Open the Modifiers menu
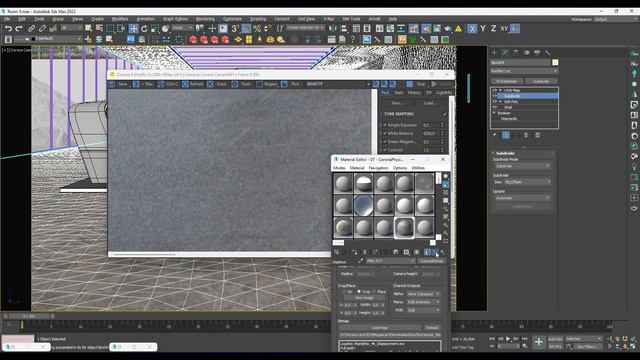 [120, 19]
